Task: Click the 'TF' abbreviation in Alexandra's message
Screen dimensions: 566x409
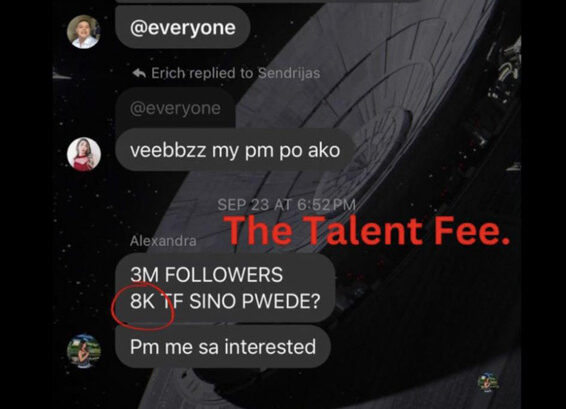Action: (172, 301)
